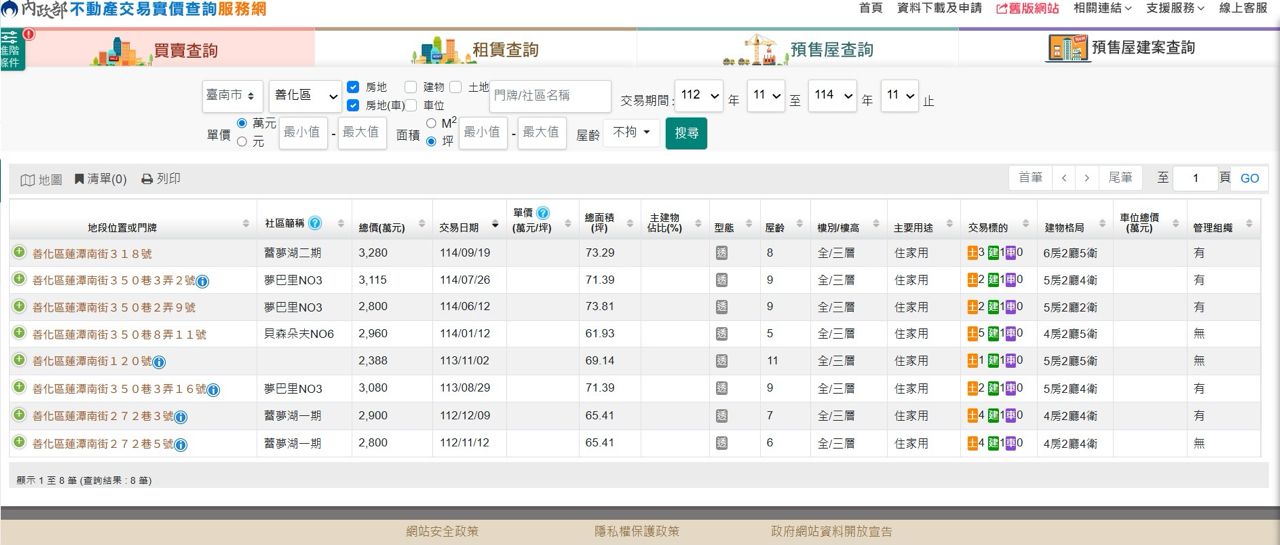The height and width of the screenshot is (545, 1280).
Task: Click the help icon next to 單價 column header
Action: (x=543, y=213)
